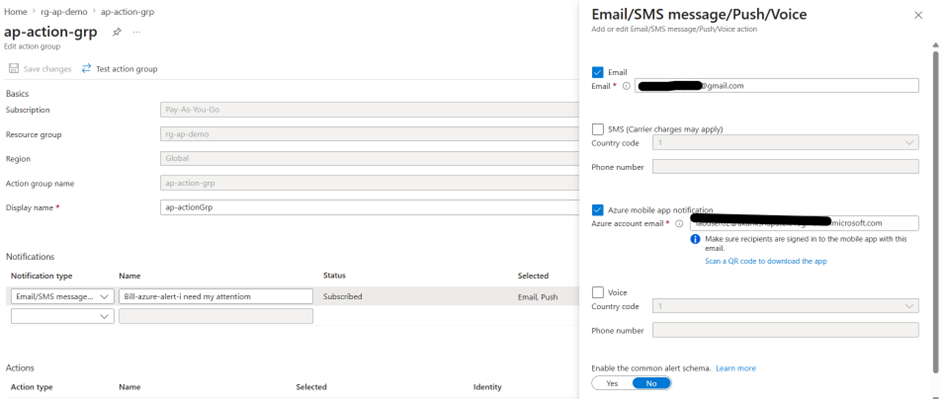The image size is (940, 399).
Task: Click the empty second notification name field
Action: (216, 316)
